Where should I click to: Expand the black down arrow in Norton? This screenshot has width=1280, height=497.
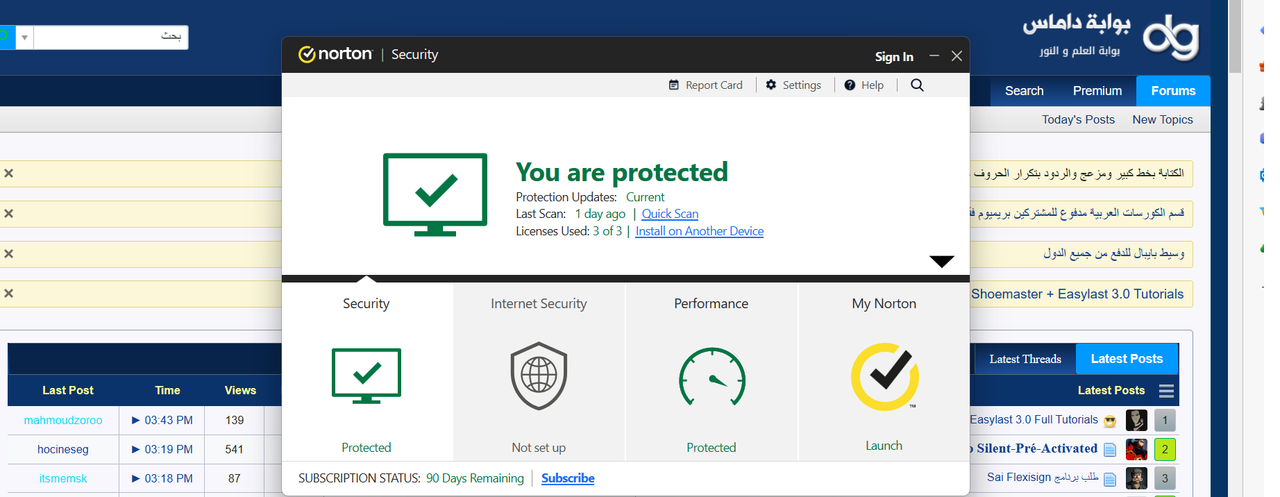942,262
